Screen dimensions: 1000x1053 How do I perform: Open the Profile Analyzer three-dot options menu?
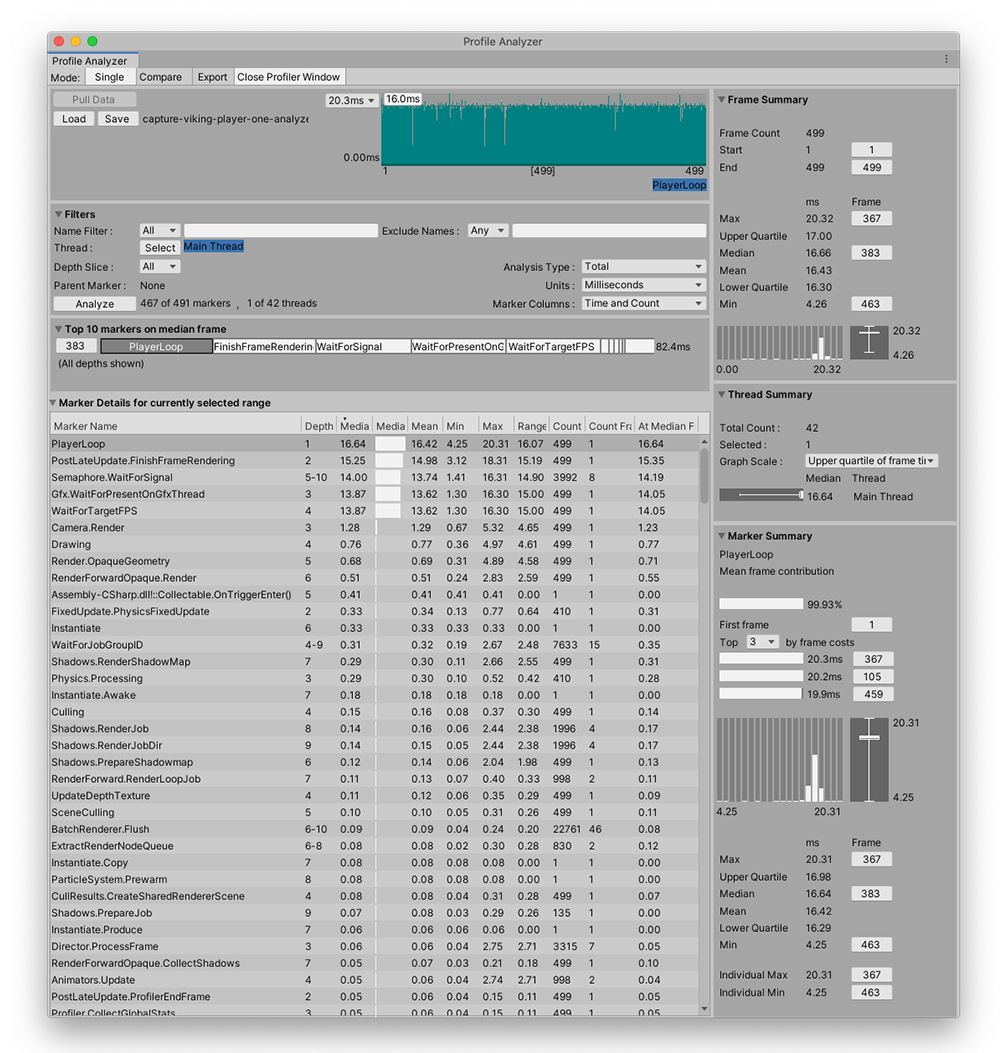tap(946, 60)
